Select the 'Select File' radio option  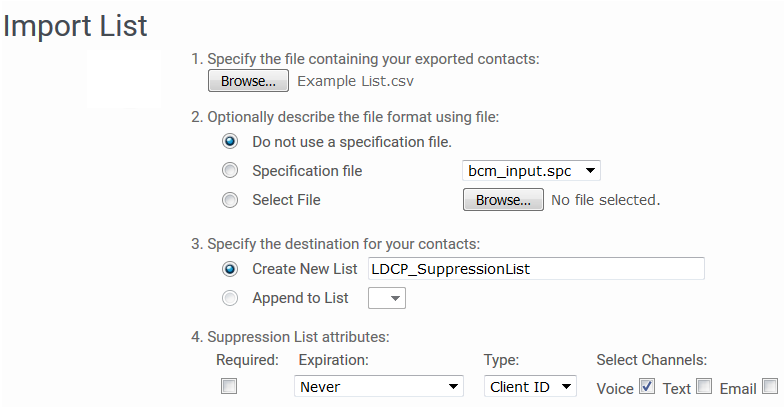[x=230, y=200]
